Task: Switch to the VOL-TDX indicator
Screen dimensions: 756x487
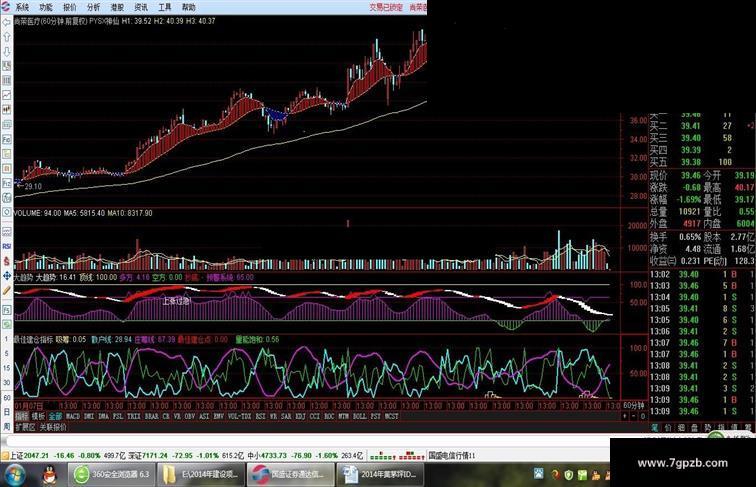Action: (x=240, y=416)
